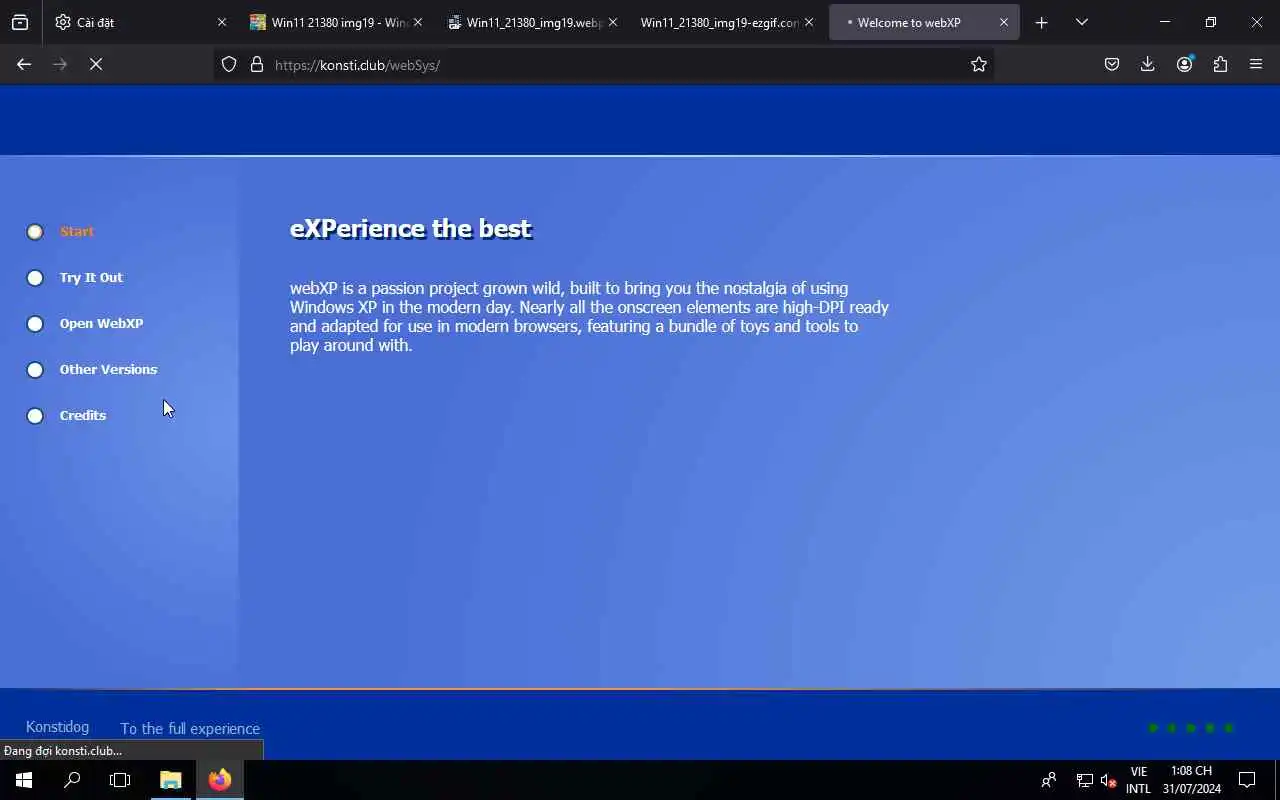Close the Welcome to webXP tab

pos(1004,22)
